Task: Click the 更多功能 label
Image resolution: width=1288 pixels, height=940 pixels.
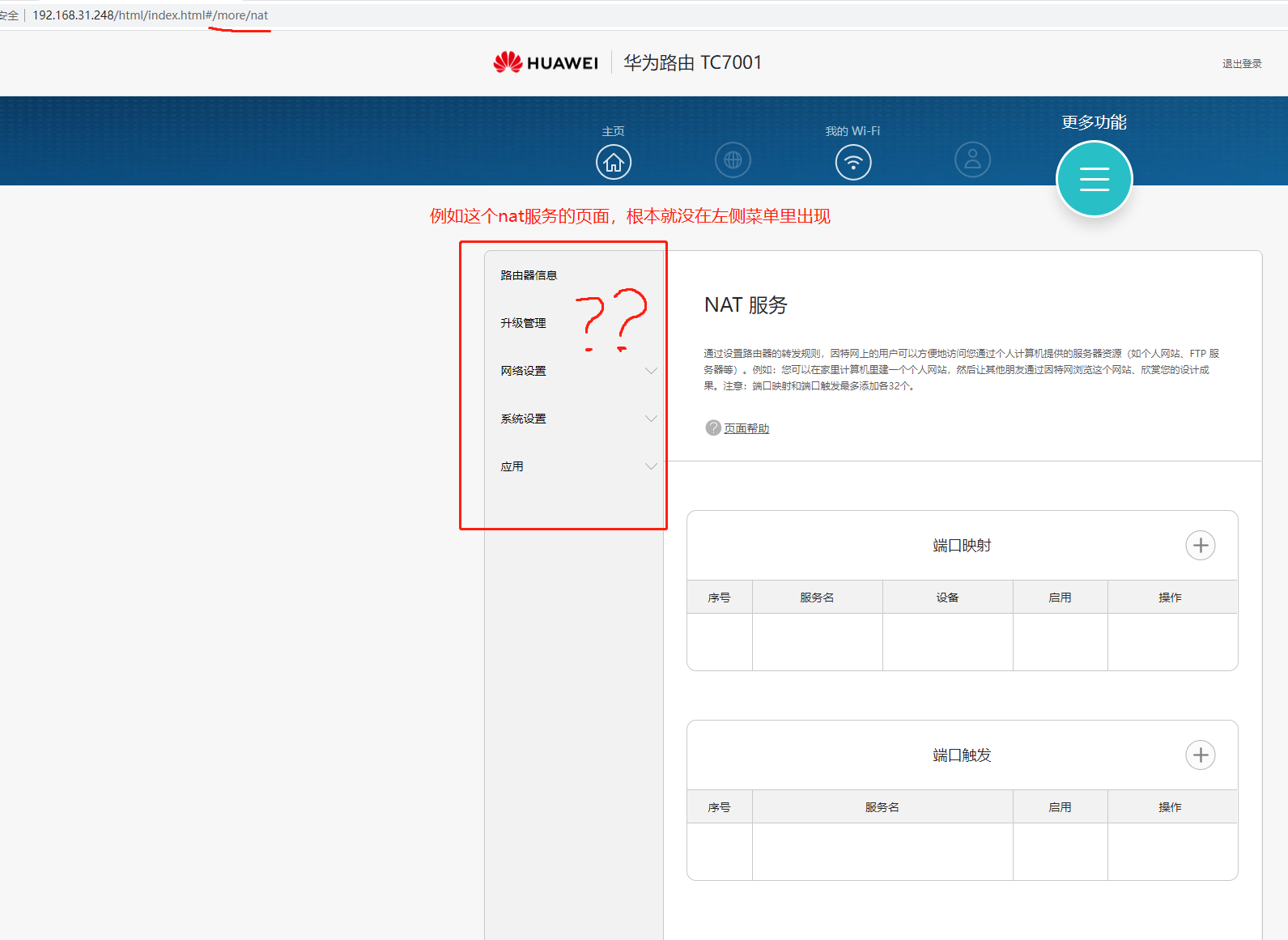Action: coord(1095,122)
